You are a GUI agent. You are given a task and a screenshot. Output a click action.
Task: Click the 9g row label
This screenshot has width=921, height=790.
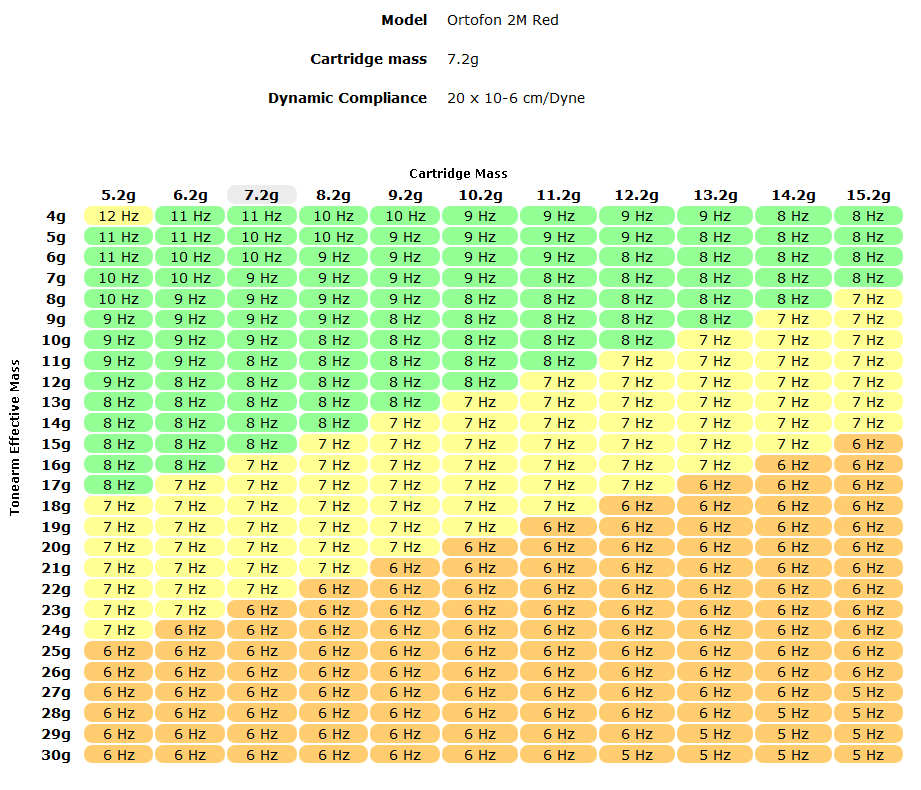click(56, 320)
